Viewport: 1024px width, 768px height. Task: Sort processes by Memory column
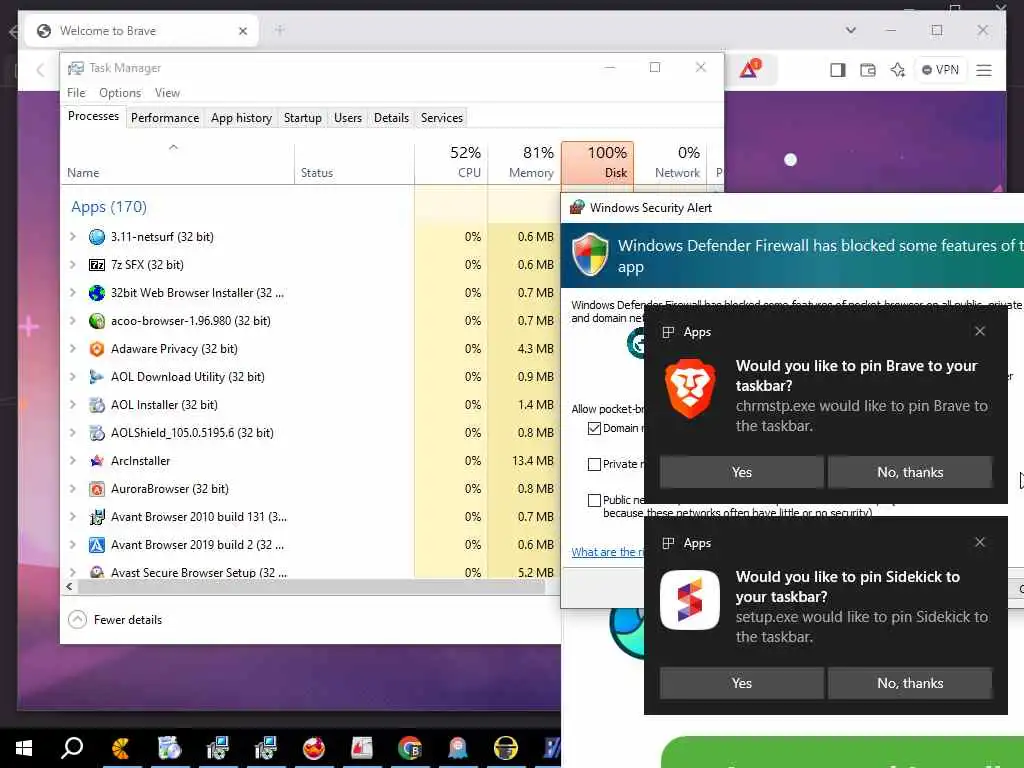point(524,163)
